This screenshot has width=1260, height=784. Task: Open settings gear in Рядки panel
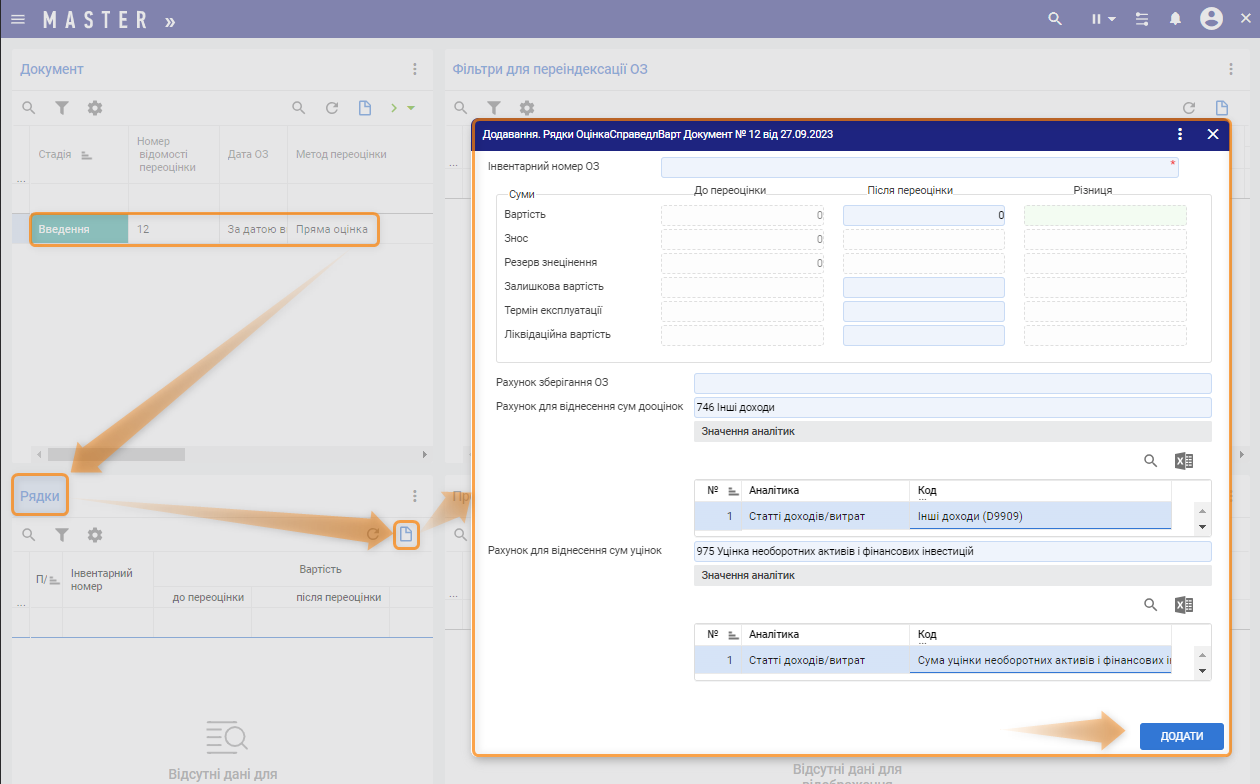click(x=95, y=535)
